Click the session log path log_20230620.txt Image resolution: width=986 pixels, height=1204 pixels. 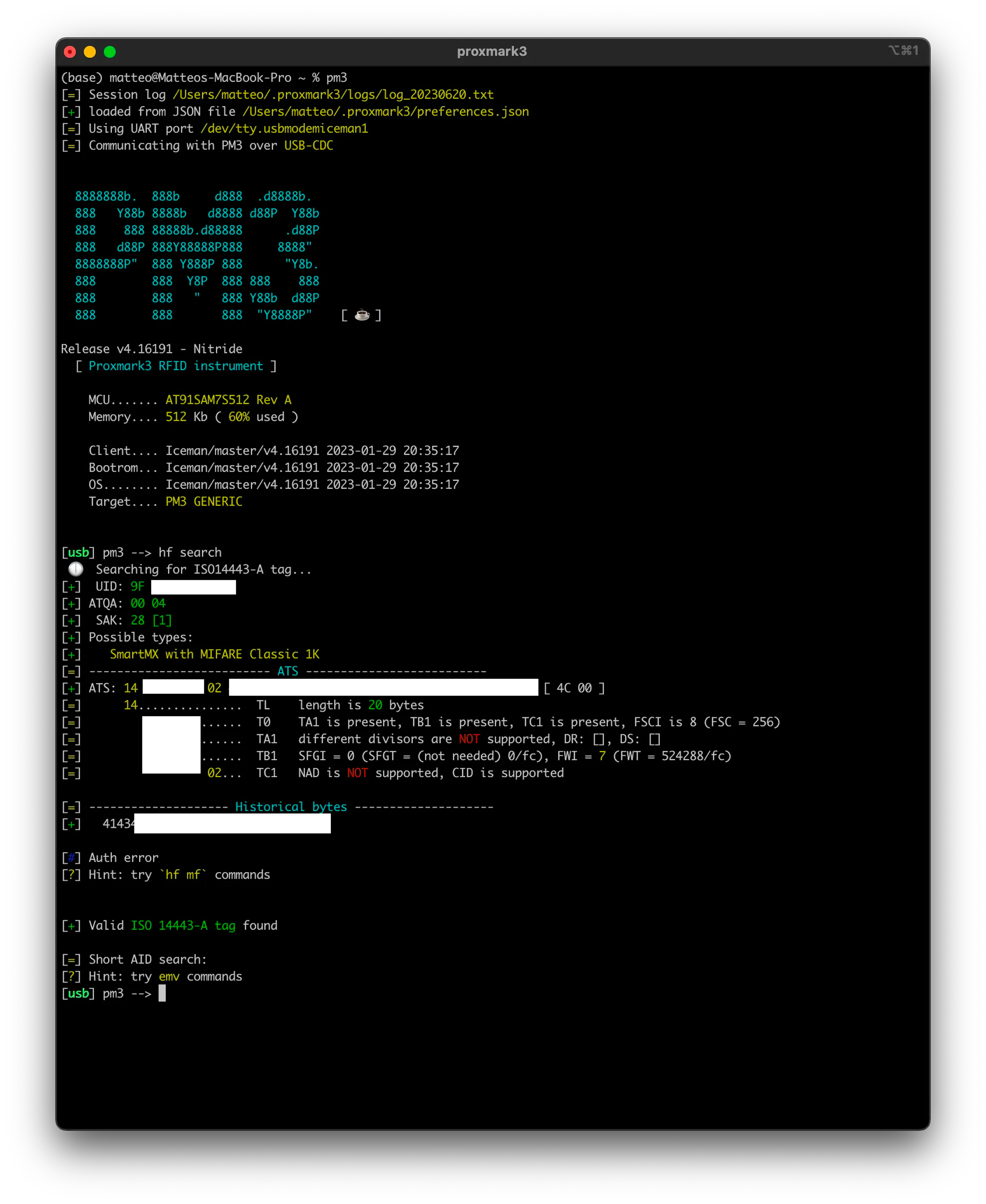tap(333, 95)
